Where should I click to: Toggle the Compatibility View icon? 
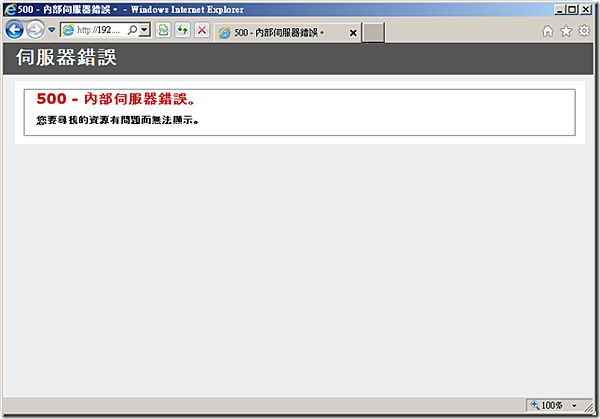coord(163,30)
